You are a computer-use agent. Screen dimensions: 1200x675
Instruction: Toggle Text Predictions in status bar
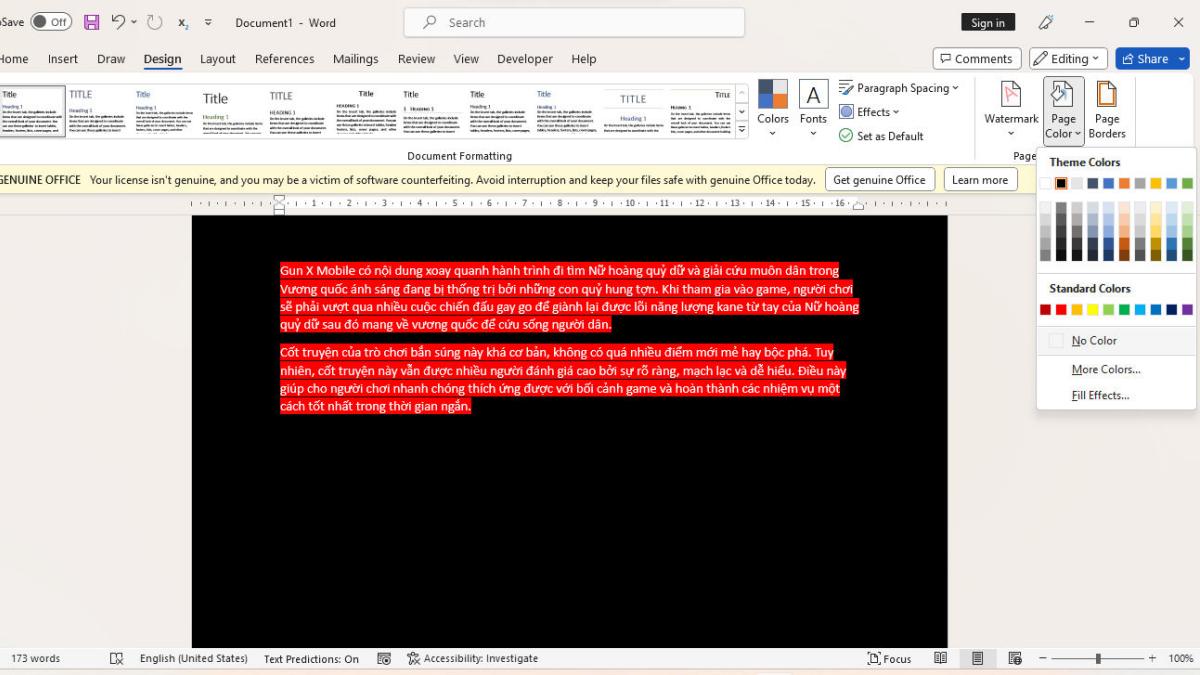pyautogui.click(x=311, y=659)
